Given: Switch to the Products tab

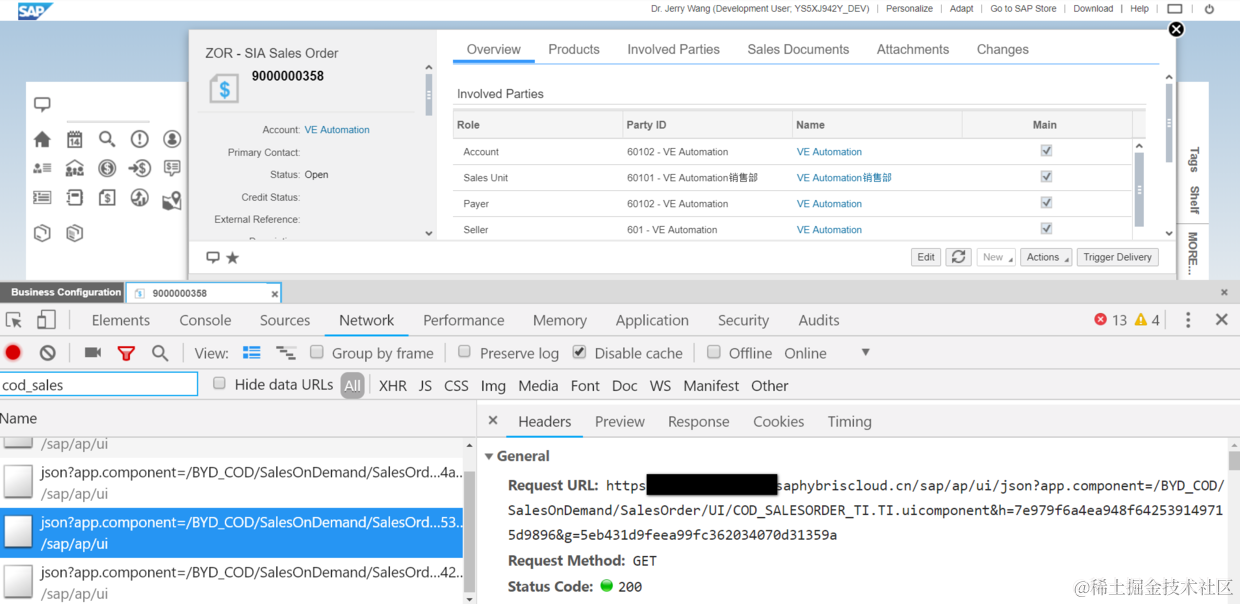Looking at the screenshot, I should 574,49.
